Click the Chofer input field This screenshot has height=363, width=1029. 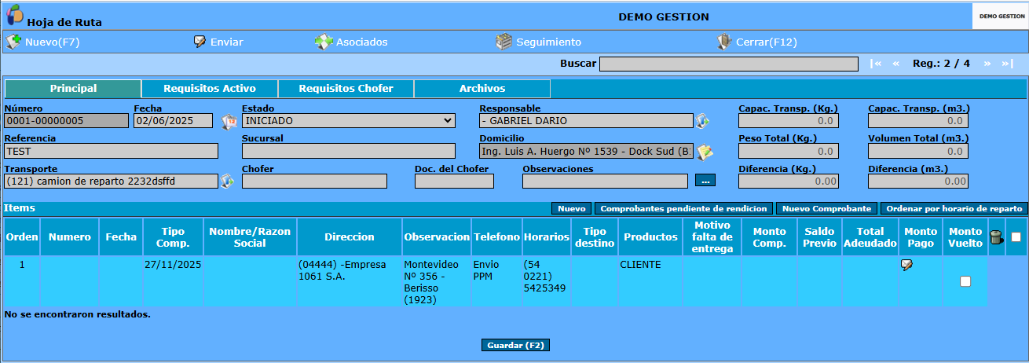[314, 181]
